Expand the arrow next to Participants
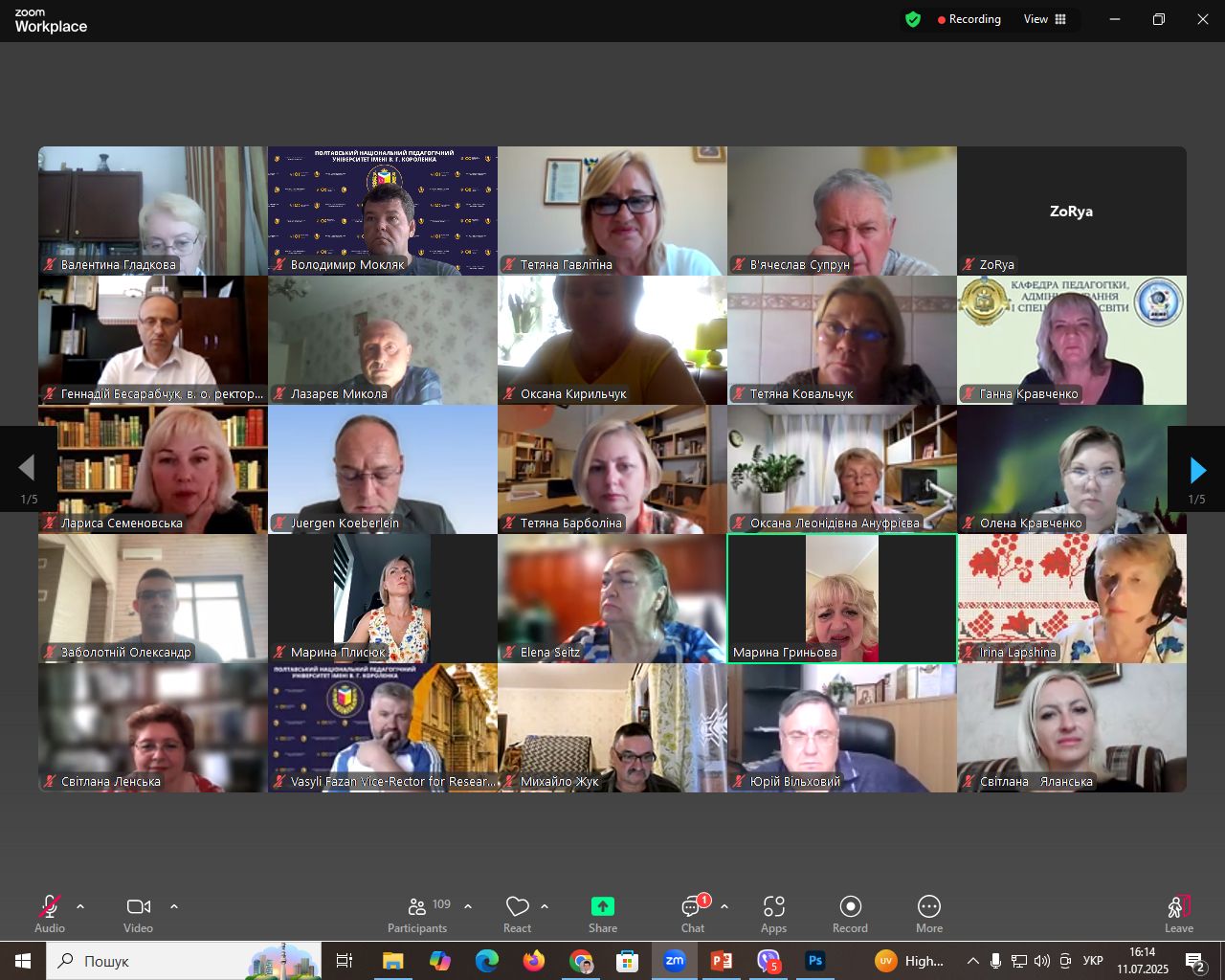This screenshot has height=980, width=1225. pos(468,906)
